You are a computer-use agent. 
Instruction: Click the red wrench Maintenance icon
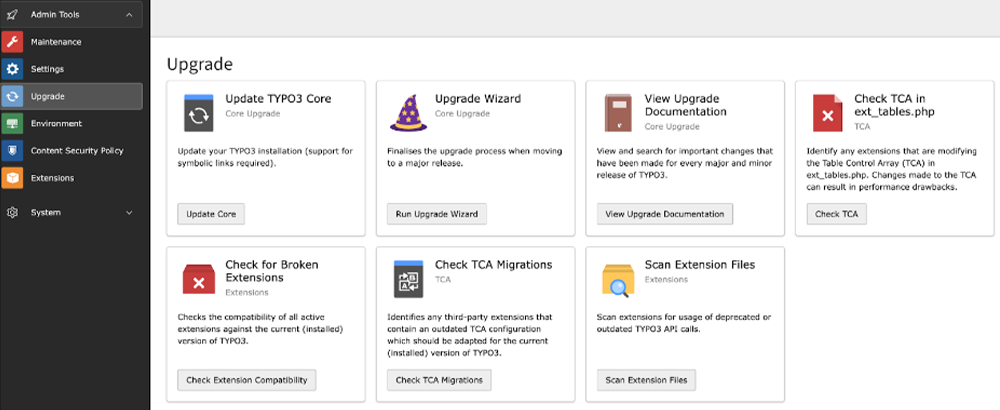coord(12,42)
